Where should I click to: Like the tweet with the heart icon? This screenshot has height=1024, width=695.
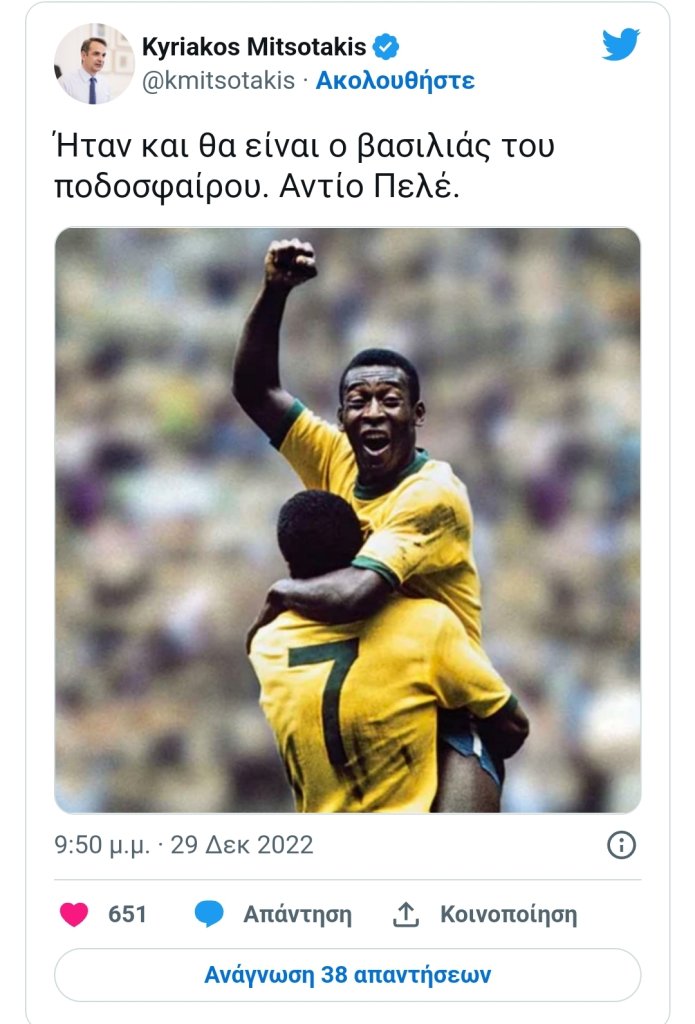(x=74, y=914)
